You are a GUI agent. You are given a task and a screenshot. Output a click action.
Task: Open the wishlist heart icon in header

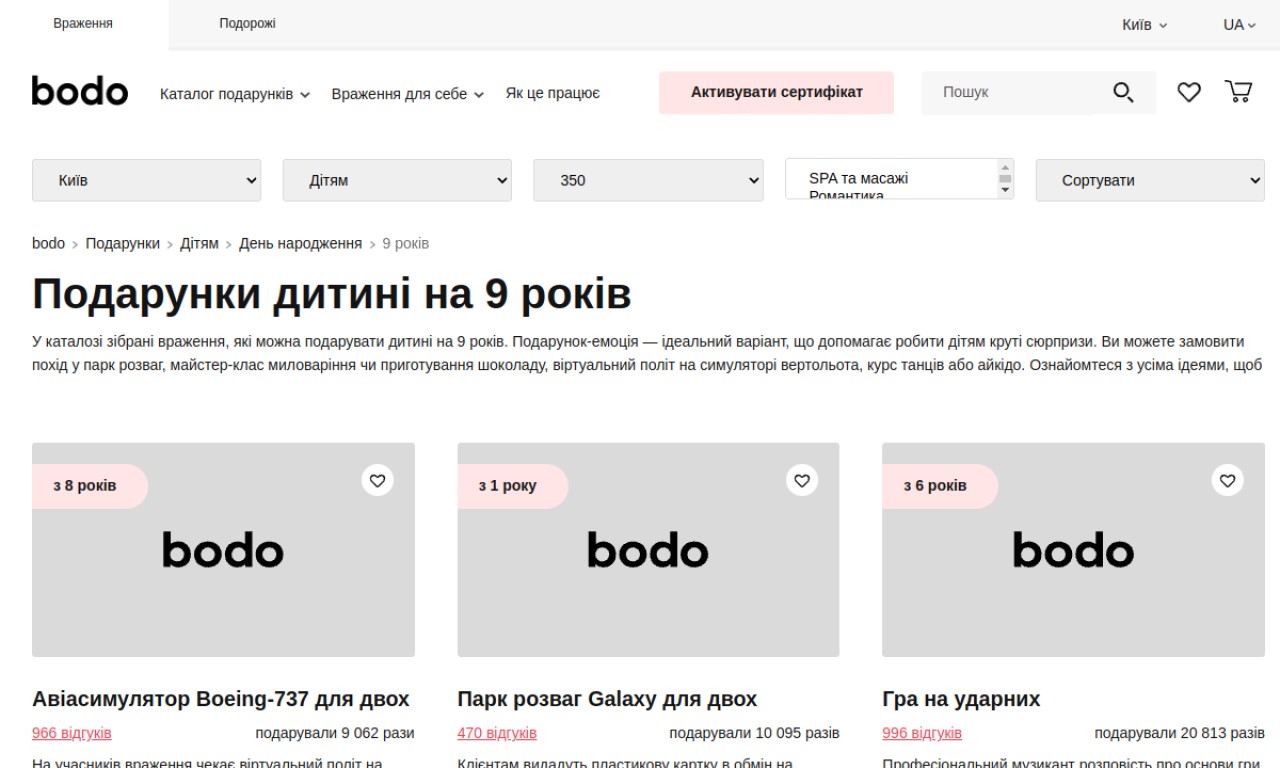[x=1188, y=92]
